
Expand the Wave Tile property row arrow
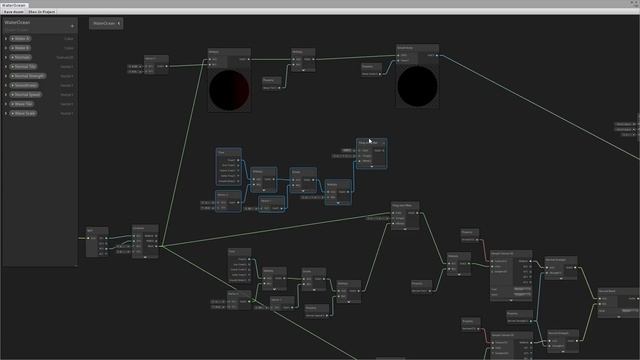(6, 104)
